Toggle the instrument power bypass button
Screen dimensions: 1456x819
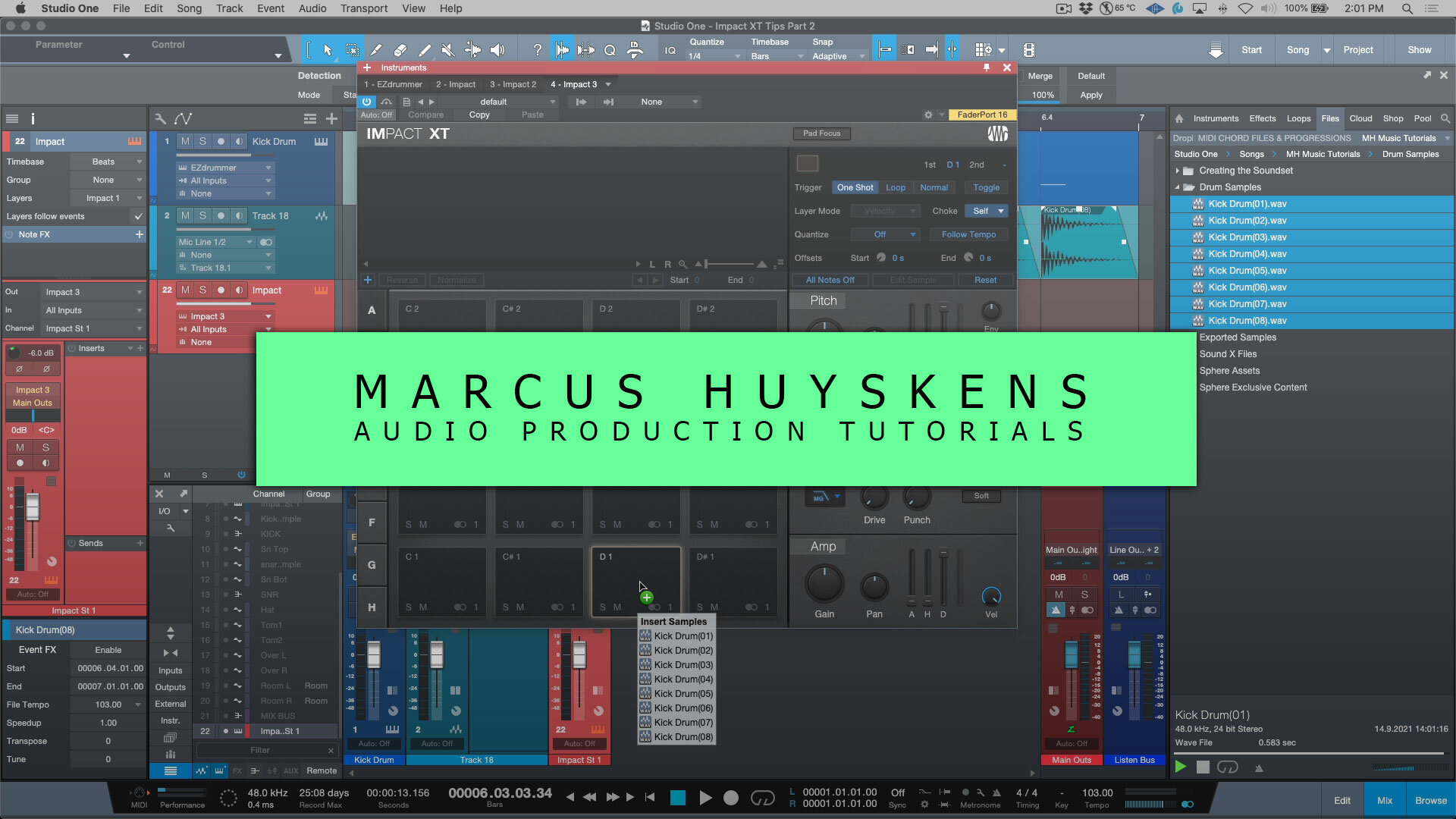367,102
